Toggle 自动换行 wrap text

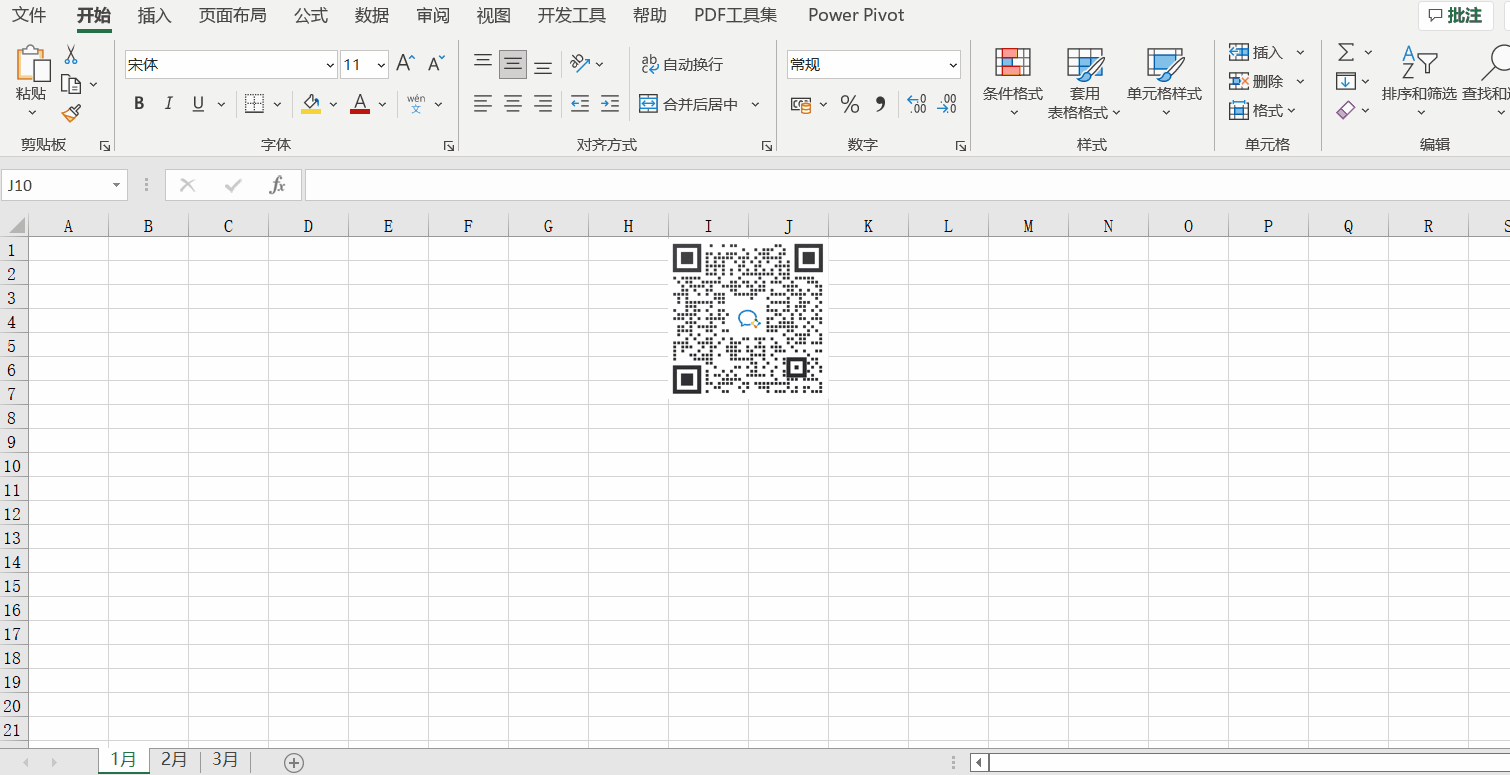point(682,64)
